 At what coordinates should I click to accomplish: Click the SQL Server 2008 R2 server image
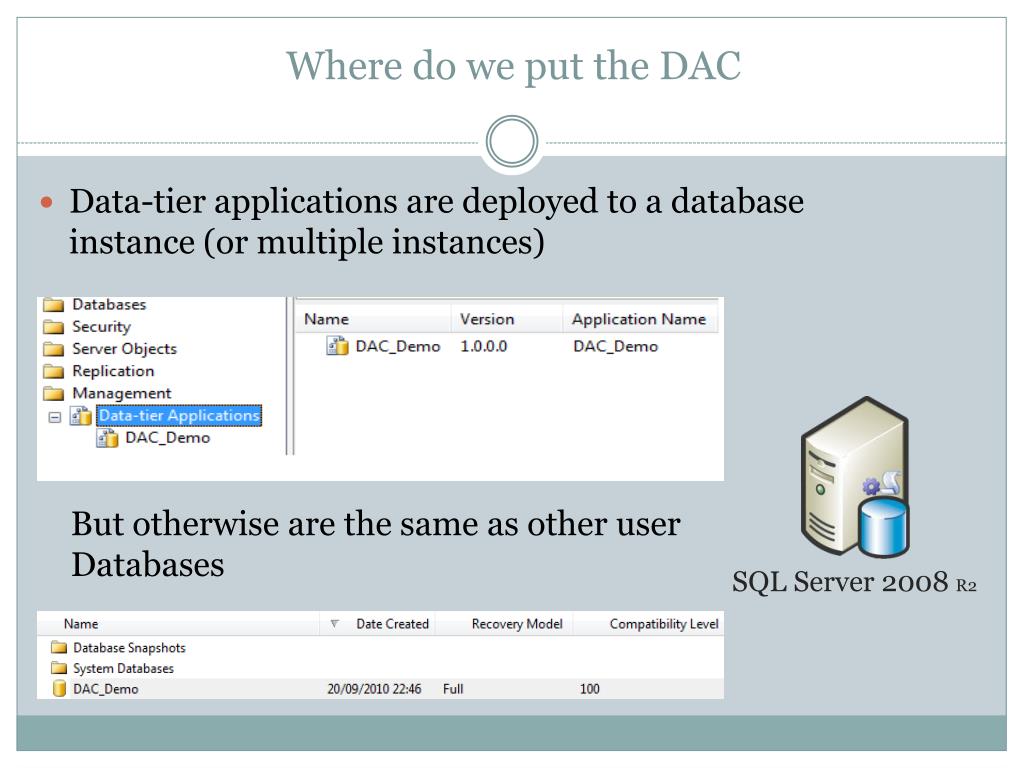pos(855,477)
